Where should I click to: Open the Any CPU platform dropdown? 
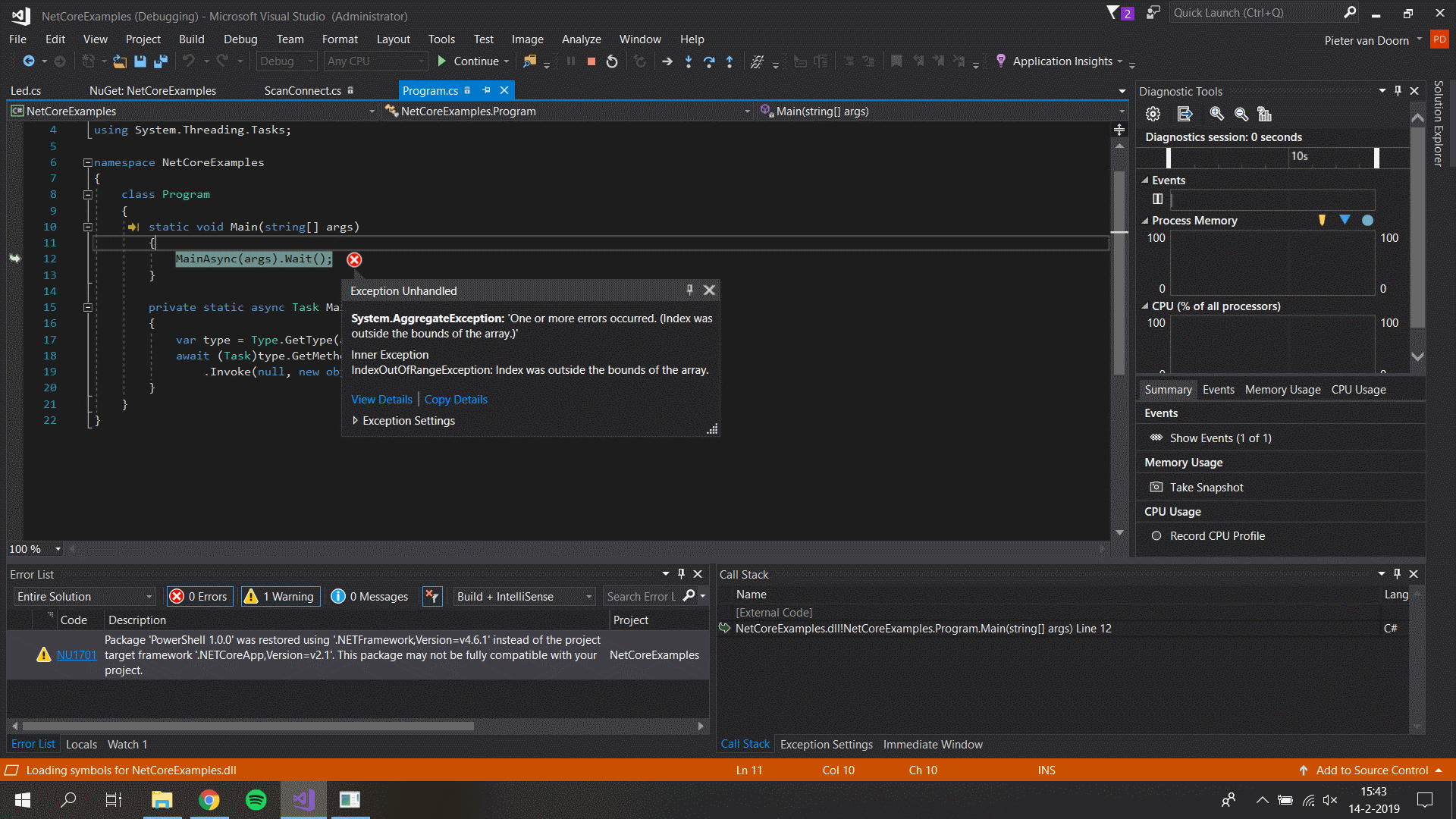[x=375, y=61]
